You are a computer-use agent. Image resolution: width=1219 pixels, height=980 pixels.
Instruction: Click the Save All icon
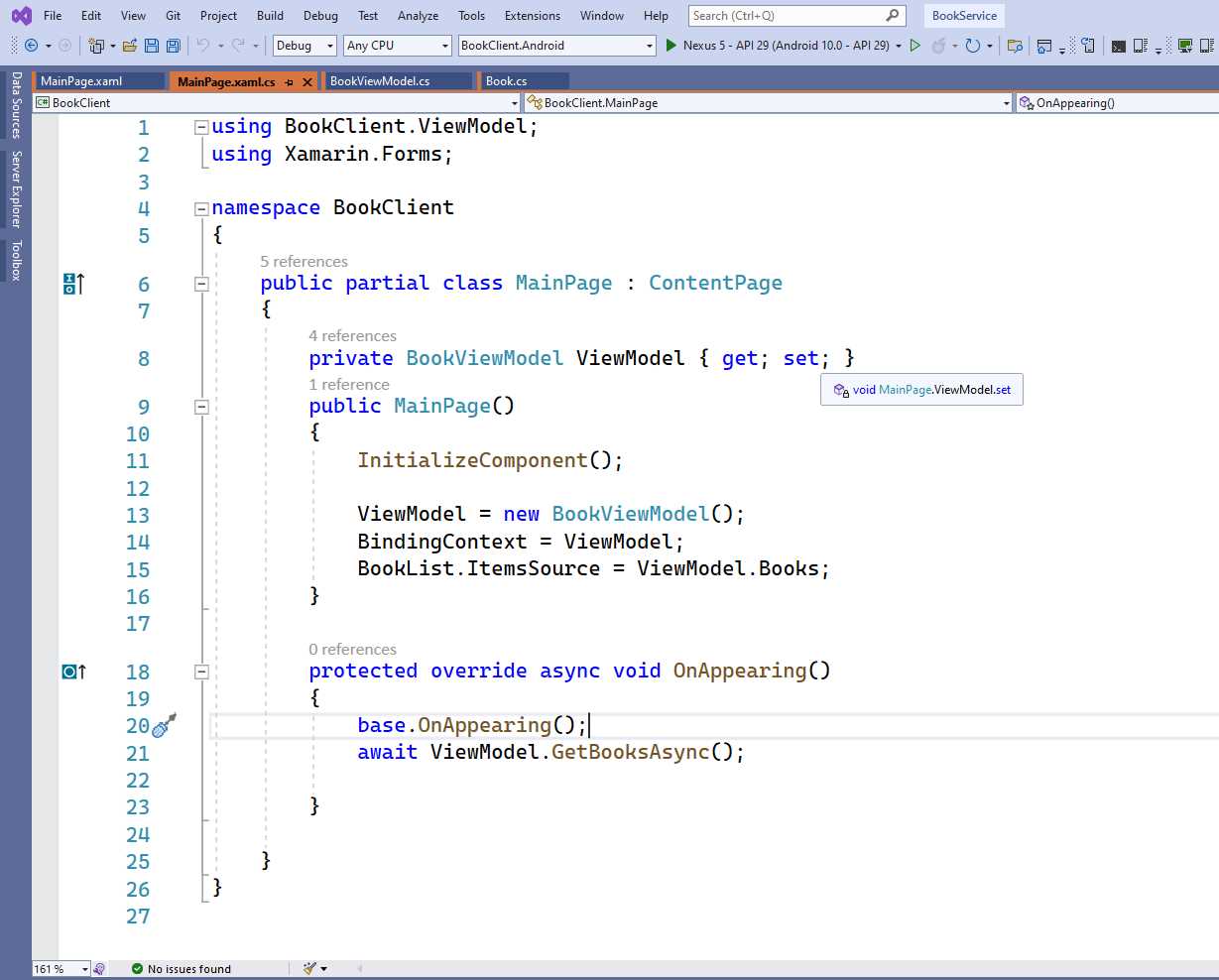click(x=174, y=46)
